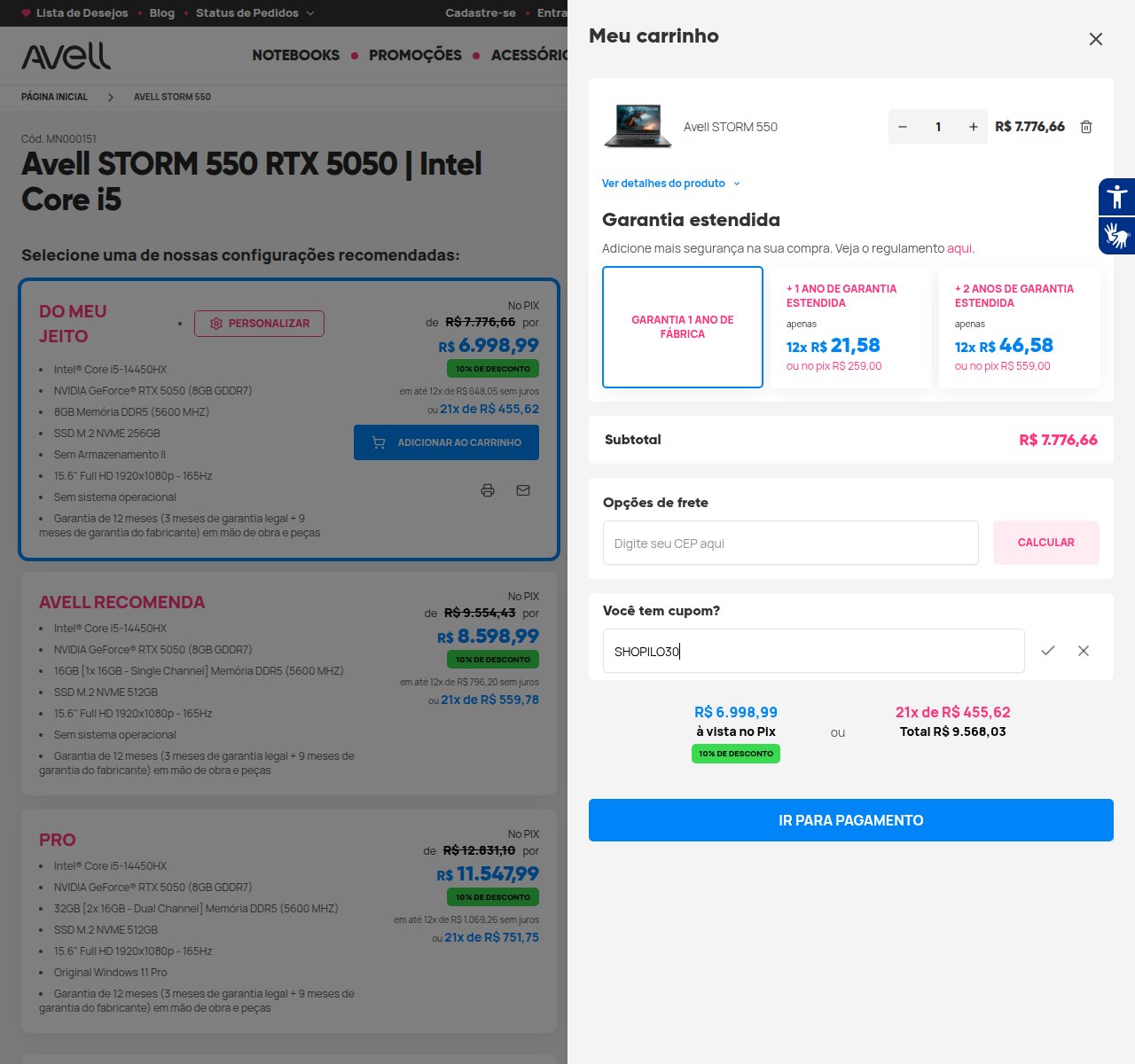Click the 10% DE DESCONTO badge in cart

(736, 754)
